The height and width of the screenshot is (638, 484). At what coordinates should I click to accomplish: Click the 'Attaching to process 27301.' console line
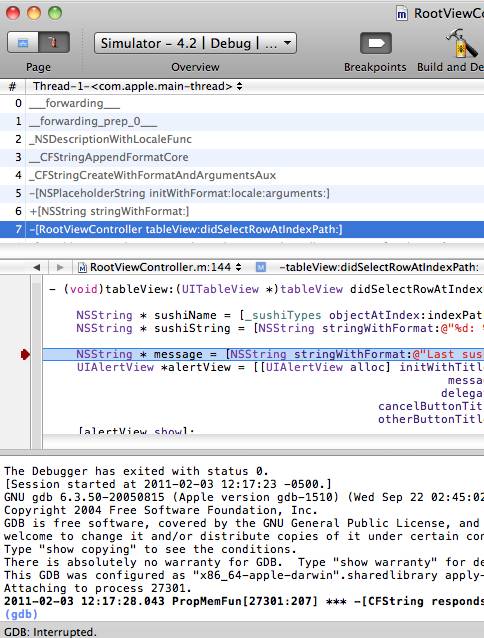tap(98, 588)
